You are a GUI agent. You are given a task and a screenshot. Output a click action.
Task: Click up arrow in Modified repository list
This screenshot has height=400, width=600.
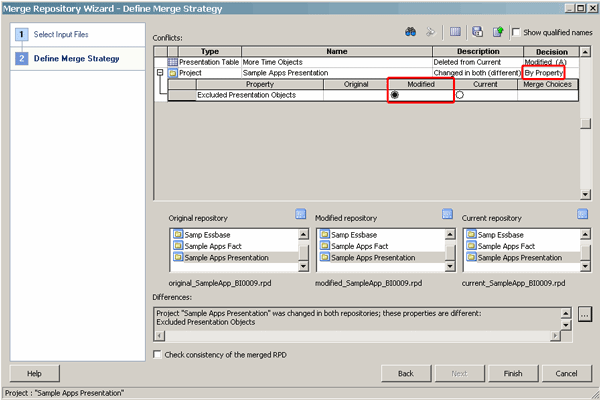[x=450, y=234]
